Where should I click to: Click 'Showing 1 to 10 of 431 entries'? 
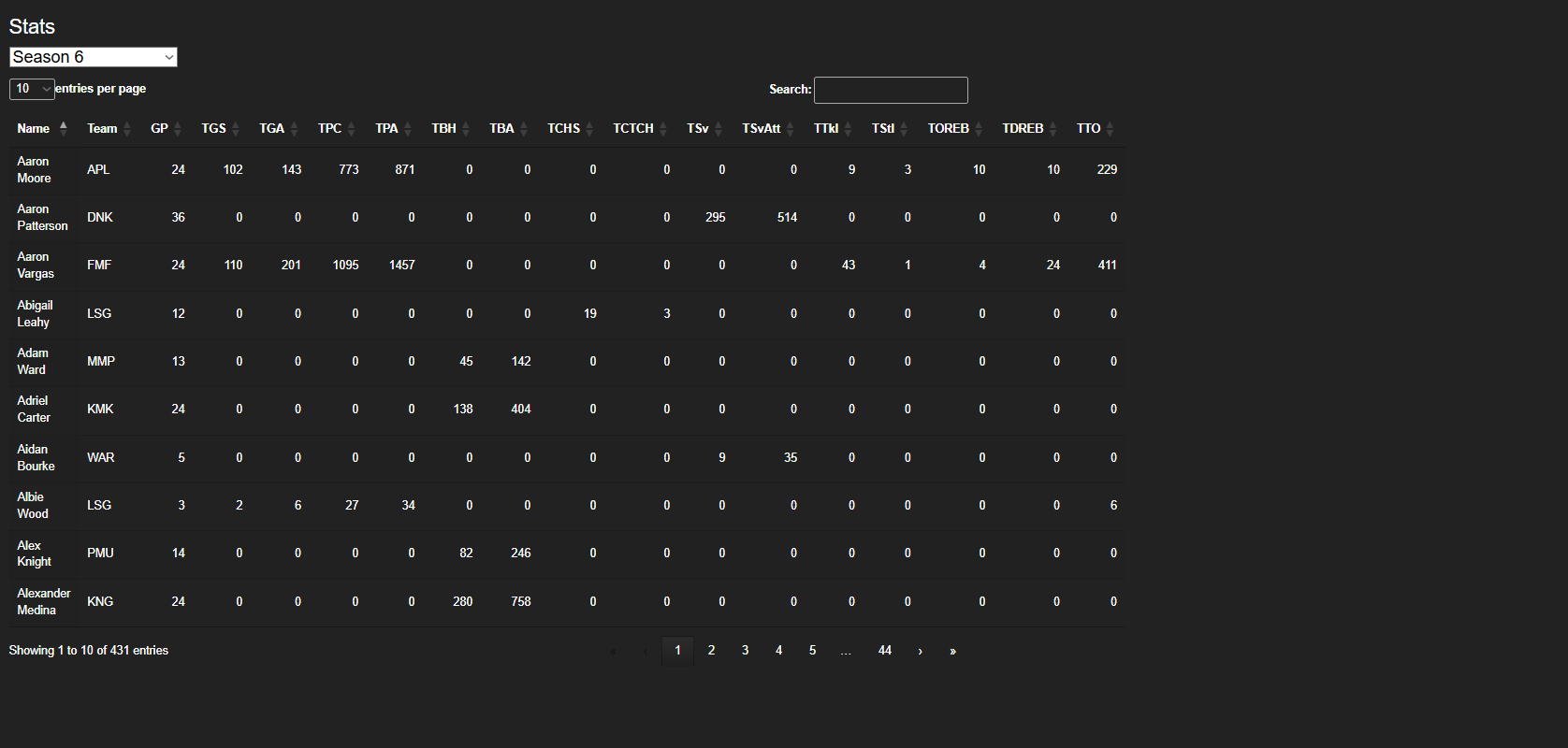coord(89,650)
